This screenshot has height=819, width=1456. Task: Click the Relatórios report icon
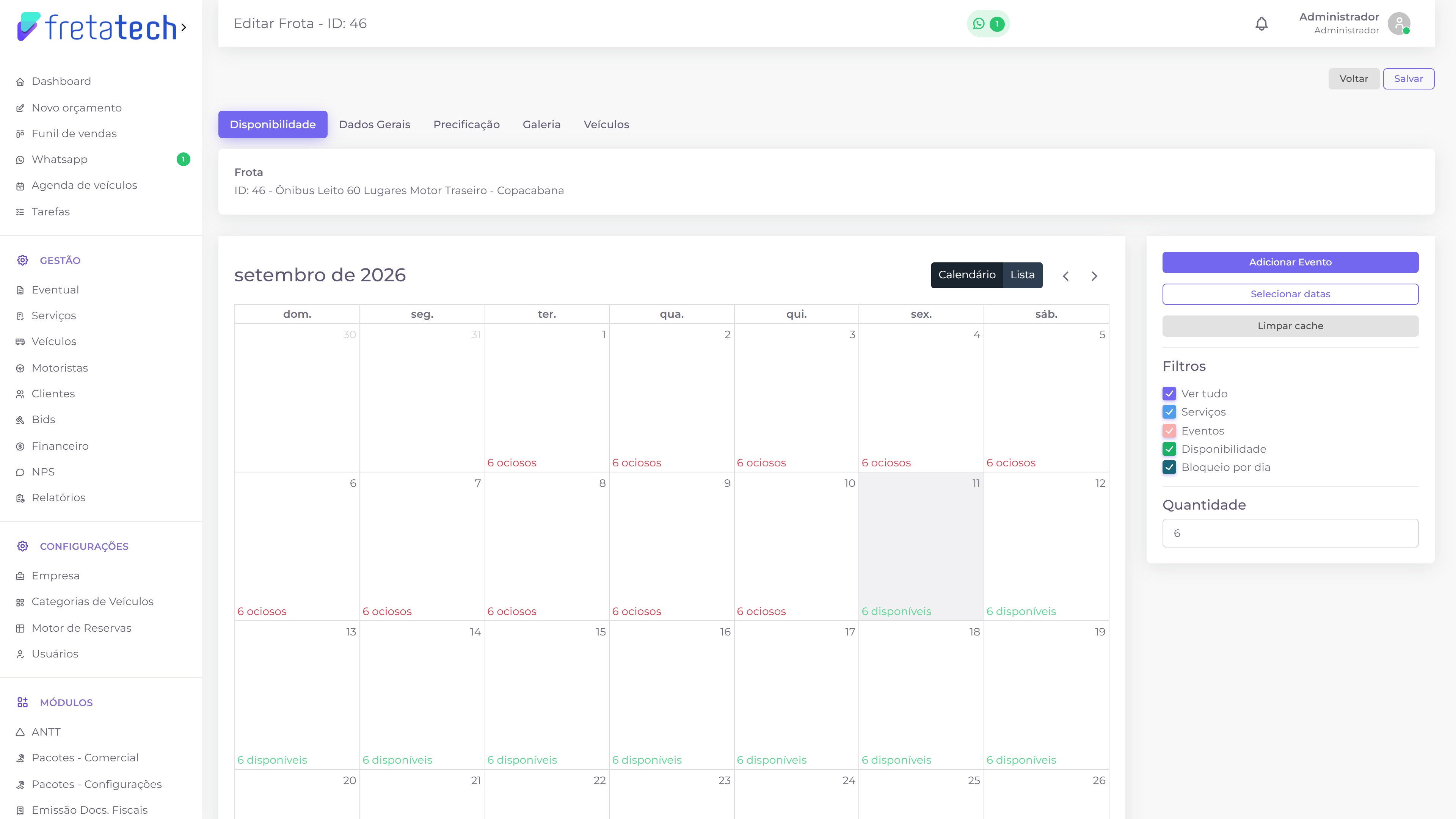click(20, 498)
